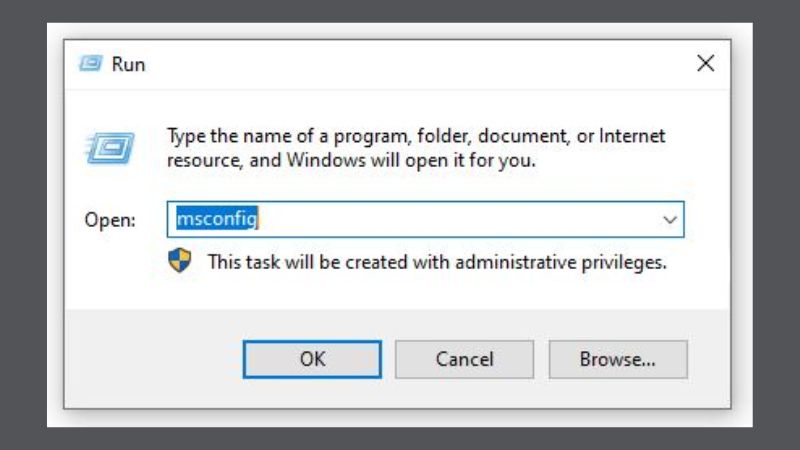Click the small Run icon in title bar
This screenshot has width=800, height=450.
tap(91, 64)
